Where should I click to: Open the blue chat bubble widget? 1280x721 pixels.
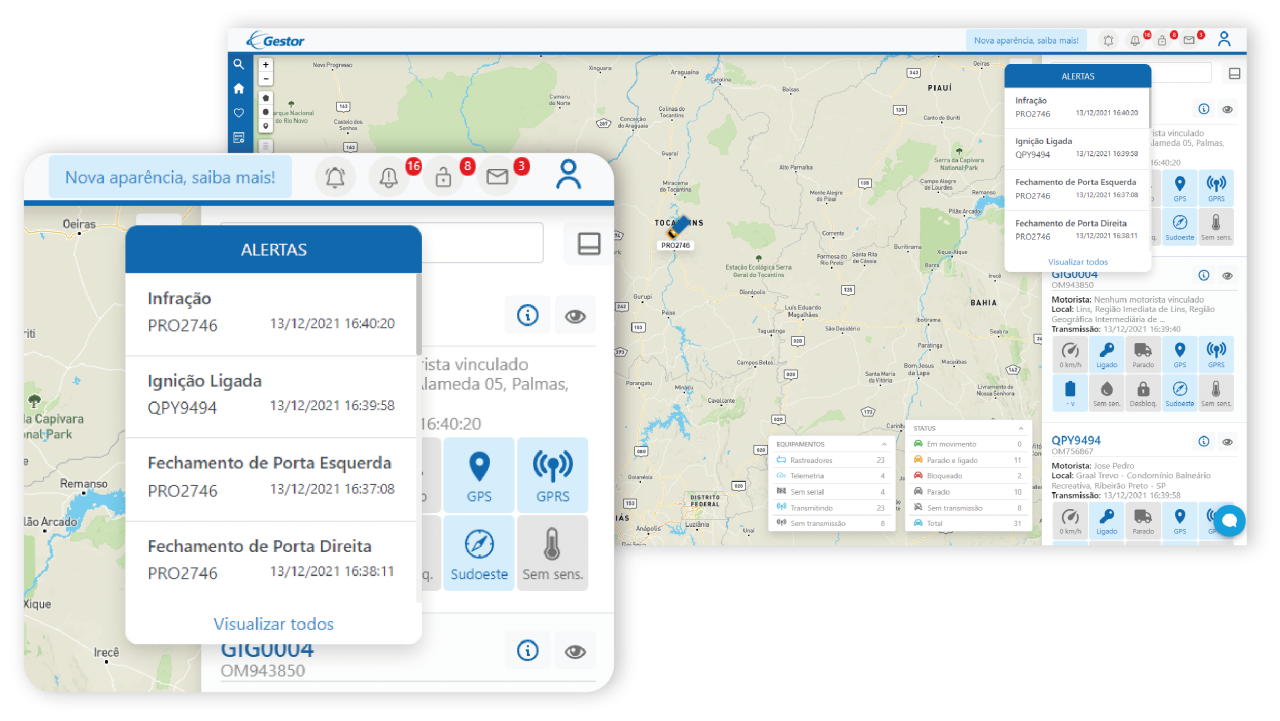(1229, 520)
